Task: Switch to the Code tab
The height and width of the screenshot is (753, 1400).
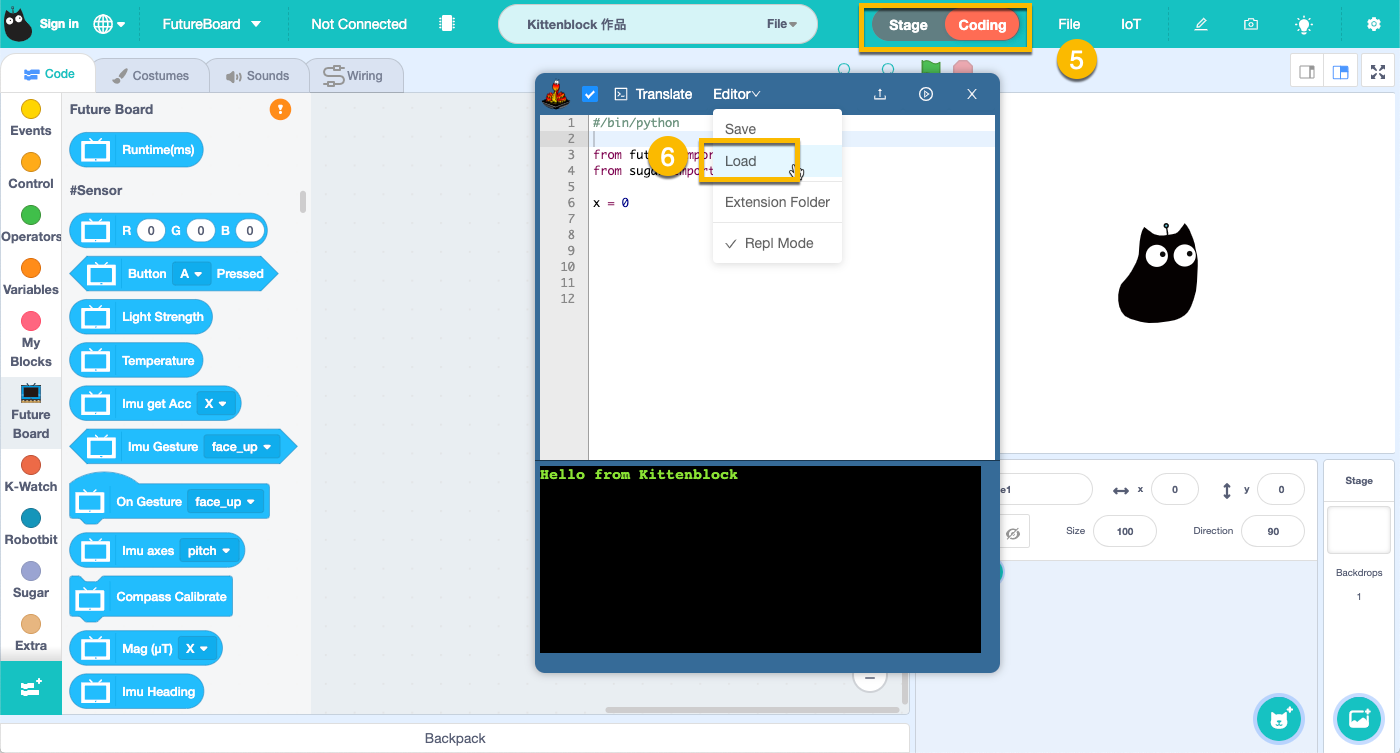Action: tap(48, 74)
